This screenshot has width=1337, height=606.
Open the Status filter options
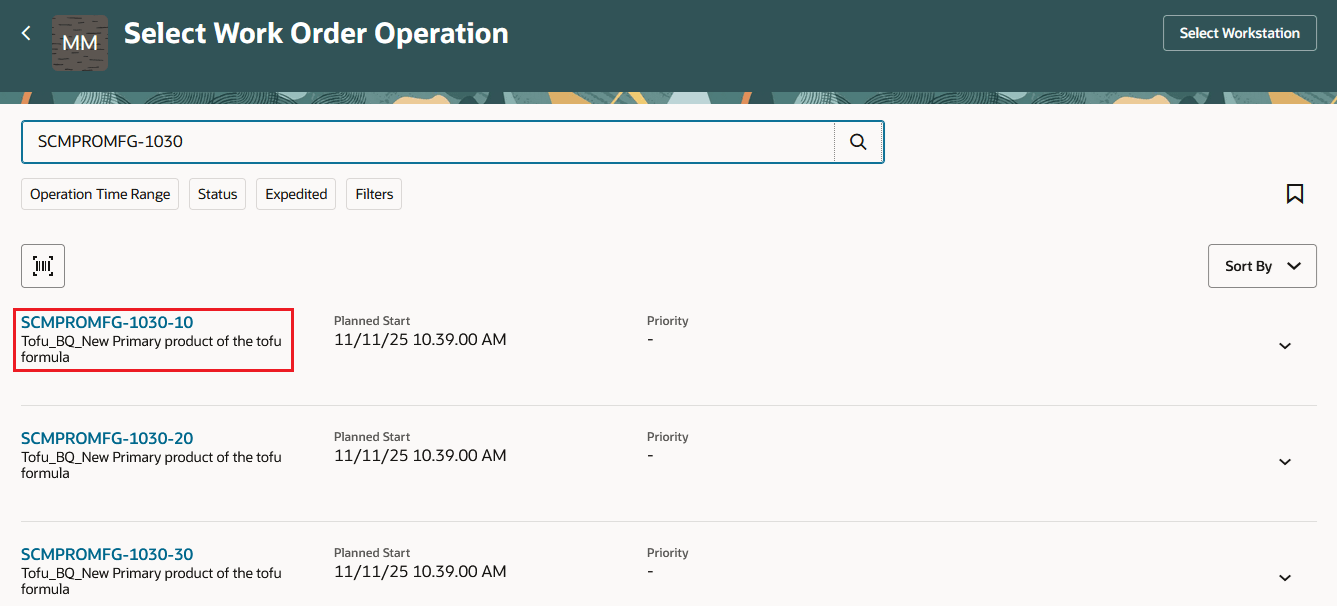217,193
